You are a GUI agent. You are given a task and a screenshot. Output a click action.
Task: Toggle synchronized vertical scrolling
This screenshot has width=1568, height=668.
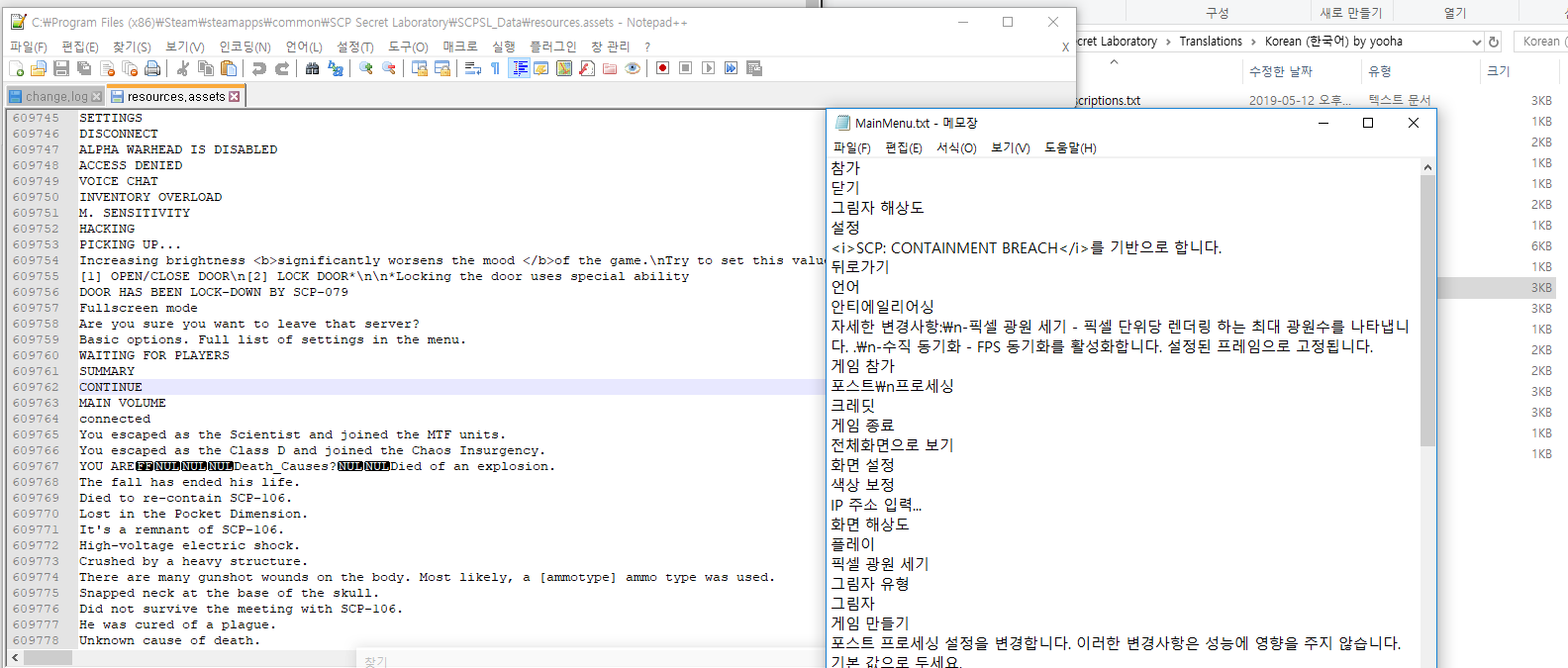pyautogui.click(x=420, y=68)
